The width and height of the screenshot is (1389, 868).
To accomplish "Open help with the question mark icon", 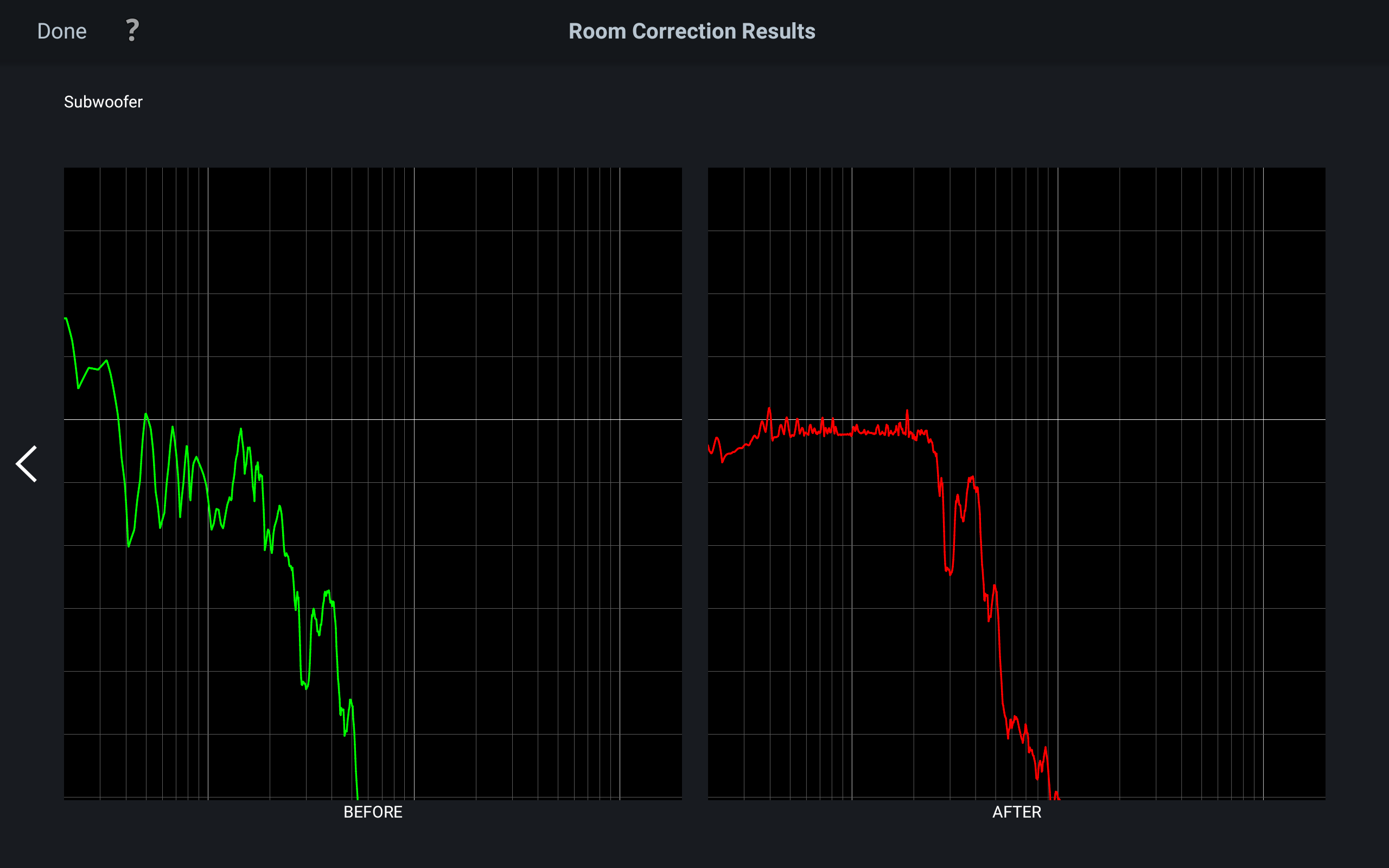I will click(x=132, y=30).
